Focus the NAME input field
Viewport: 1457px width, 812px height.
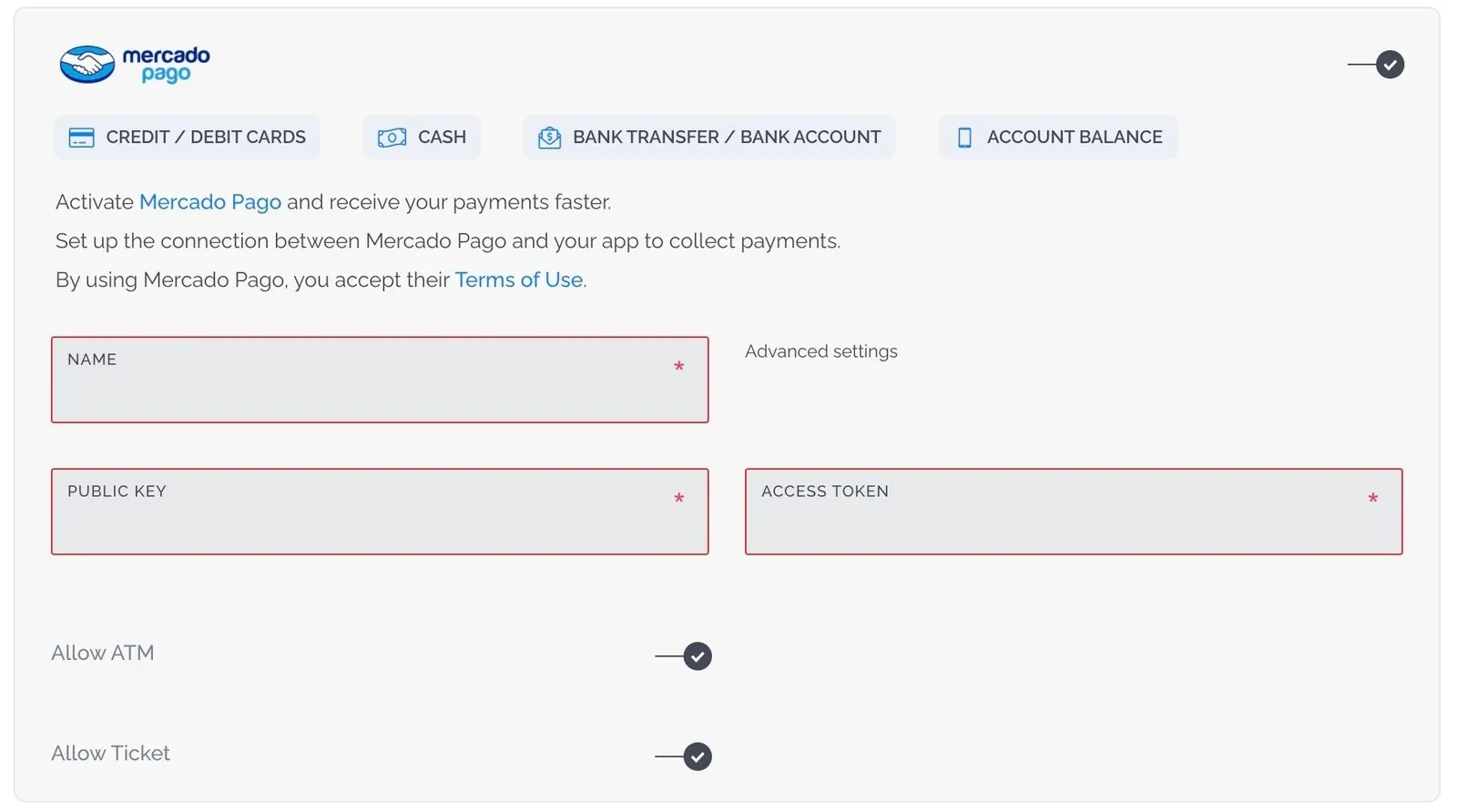[x=380, y=380]
